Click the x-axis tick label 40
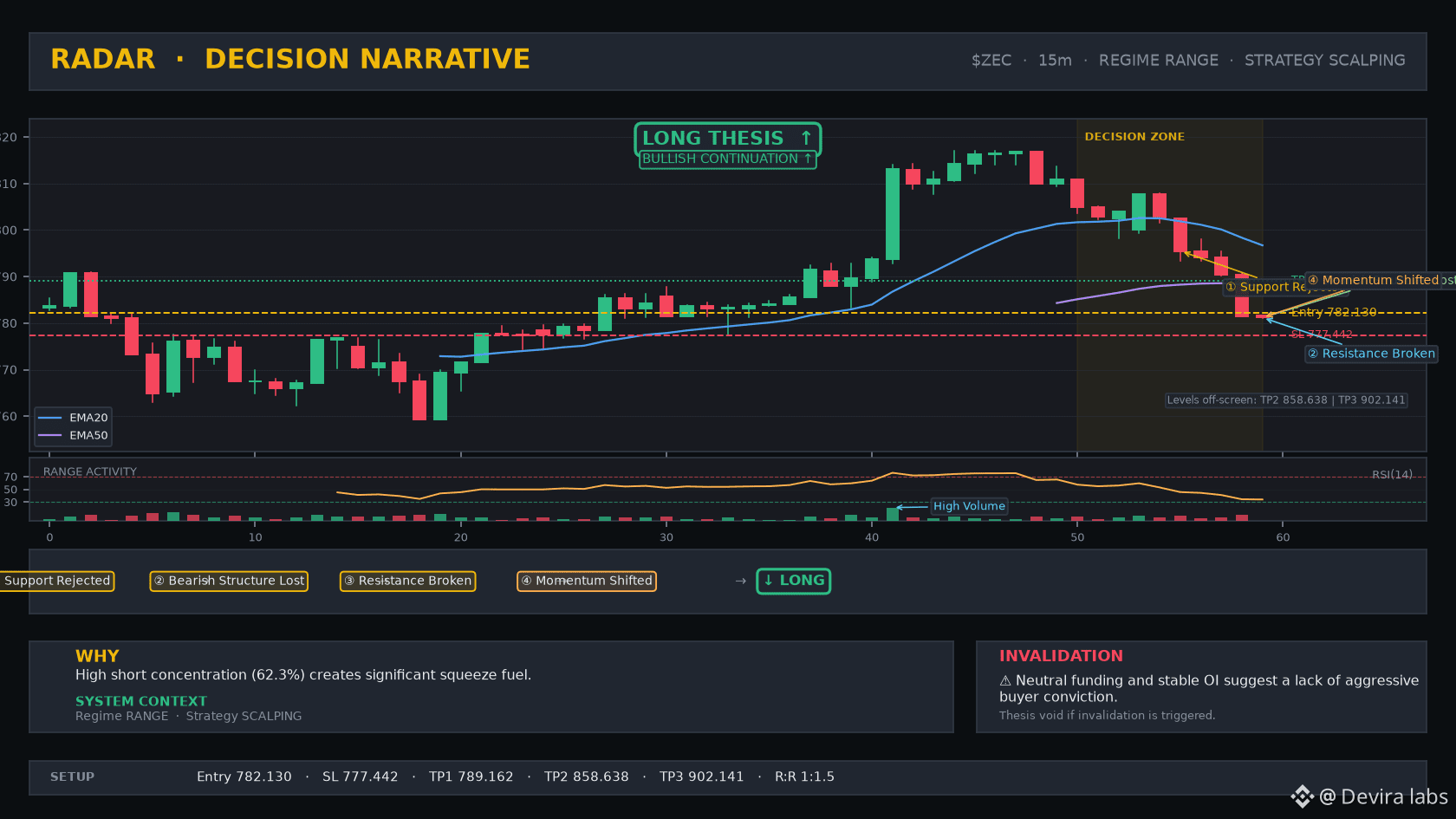The image size is (1456, 819). (872, 537)
